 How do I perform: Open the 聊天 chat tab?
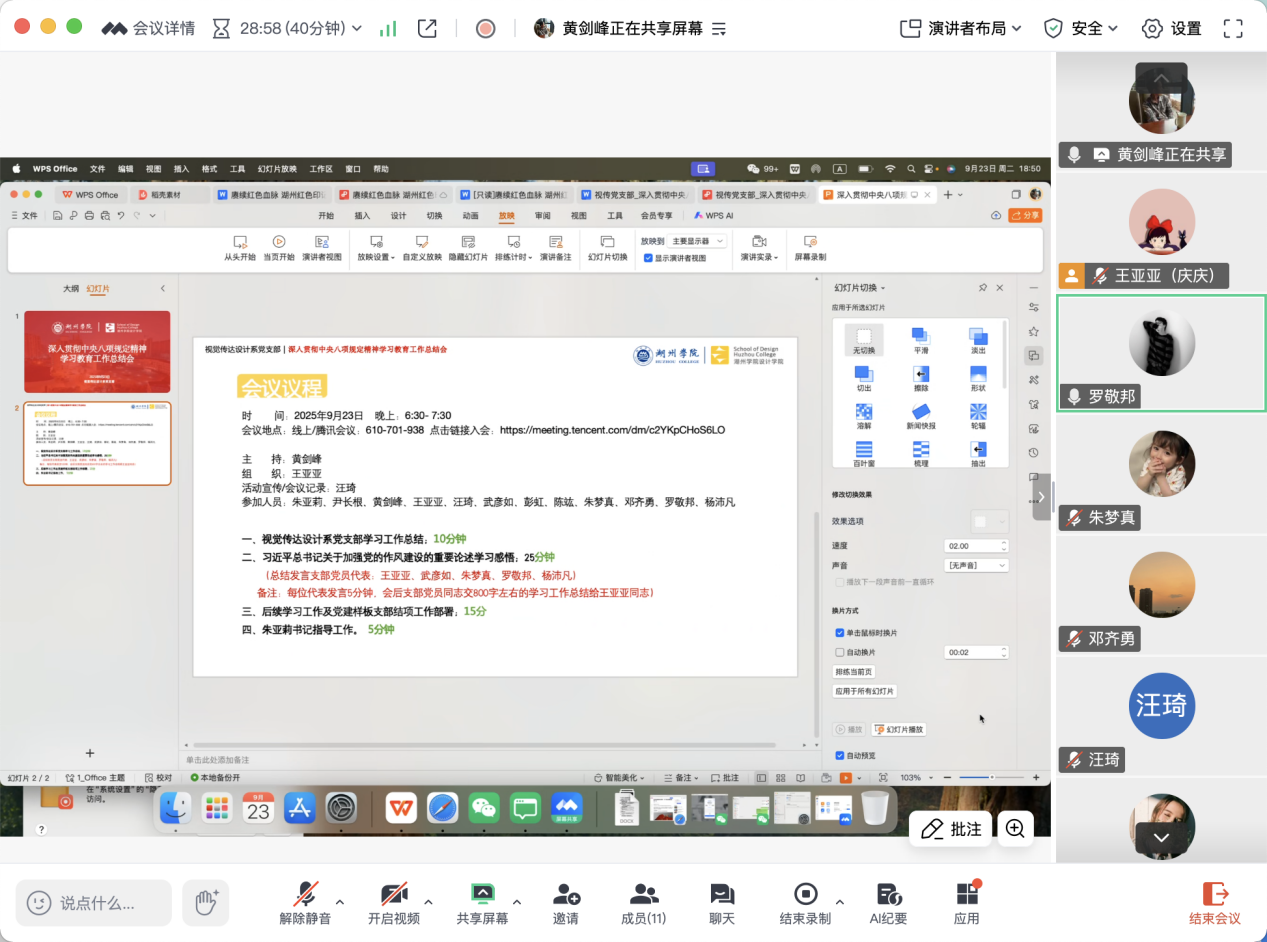721,903
